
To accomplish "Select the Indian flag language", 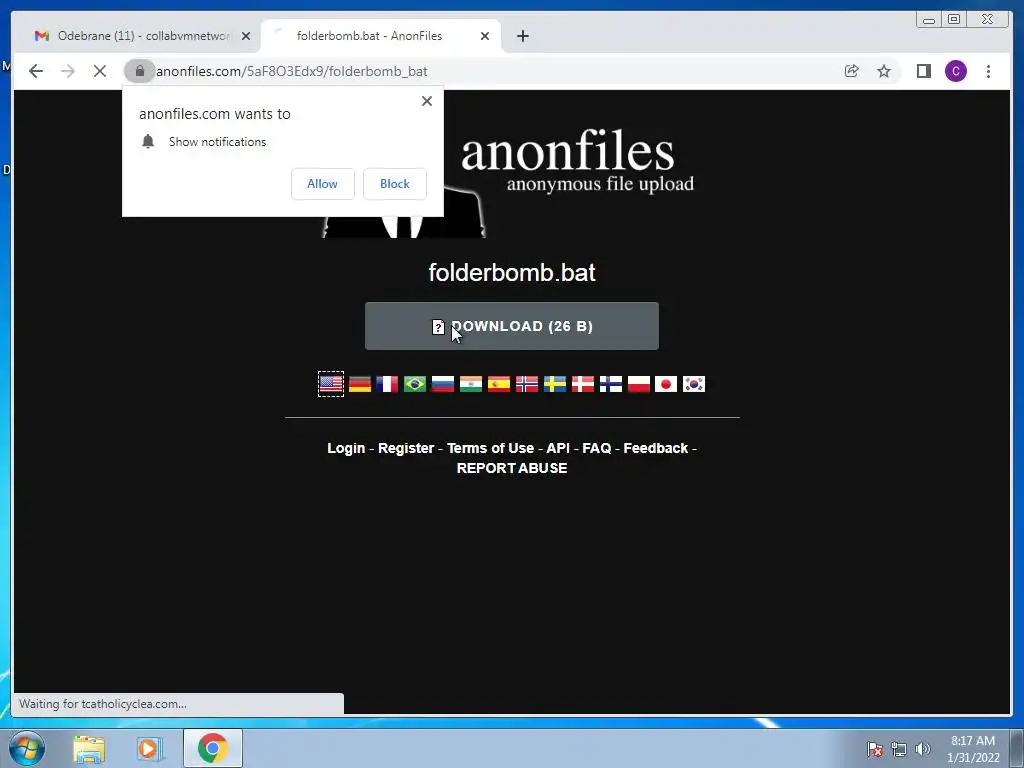I will point(471,384).
